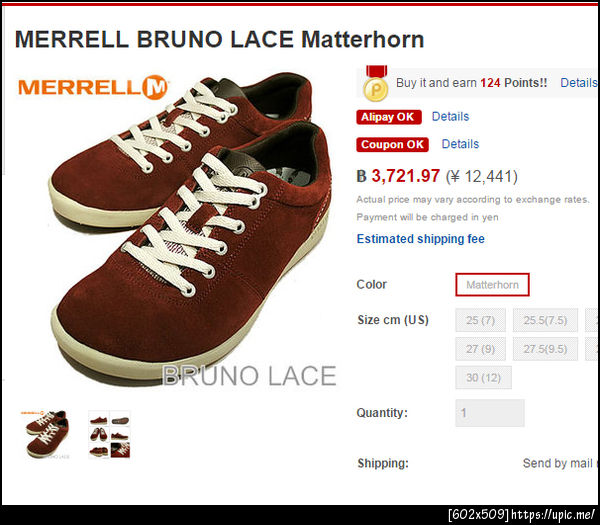Select the first shoe pair thumbnail
Image resolution: width=600 pixels, height=525 pixels.
(x=46, y=434)
